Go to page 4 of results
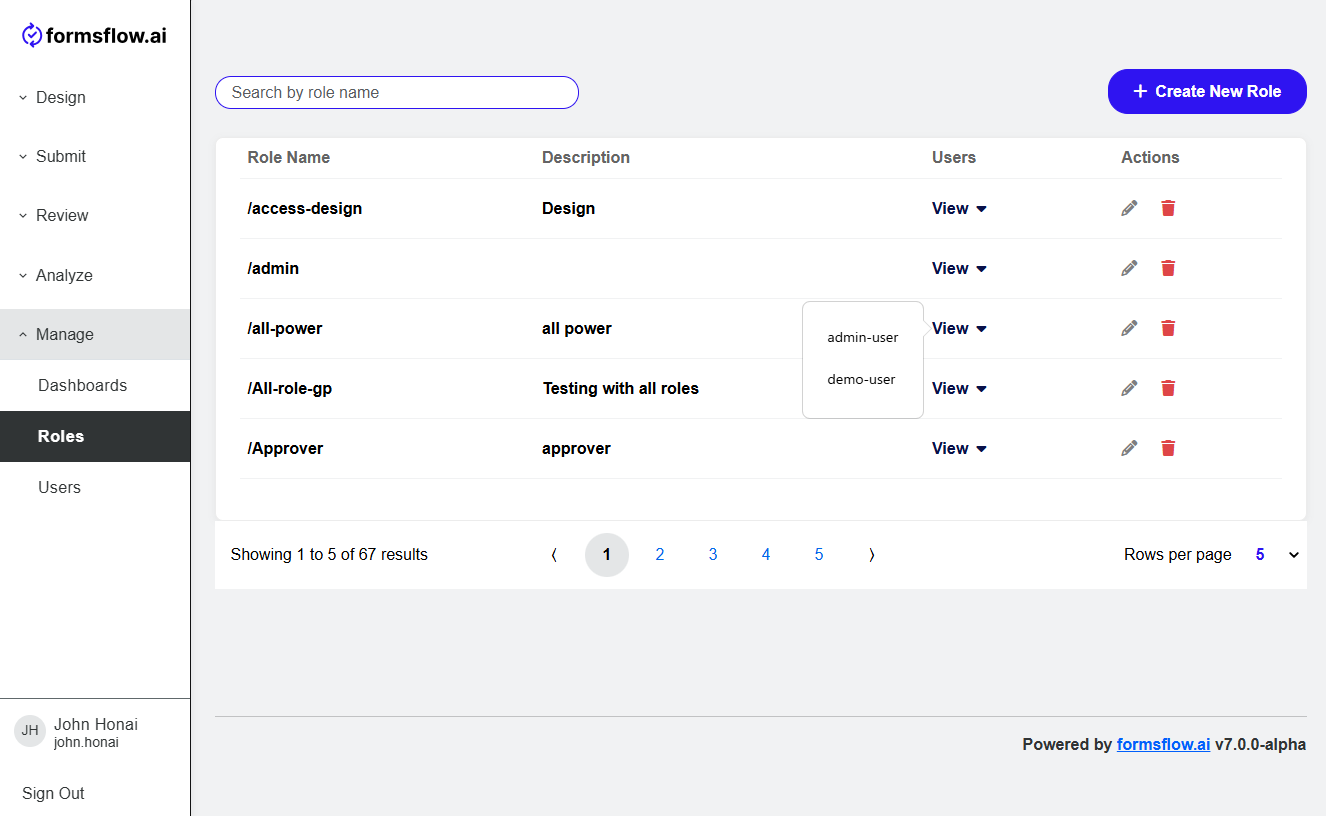 point(766,555)
